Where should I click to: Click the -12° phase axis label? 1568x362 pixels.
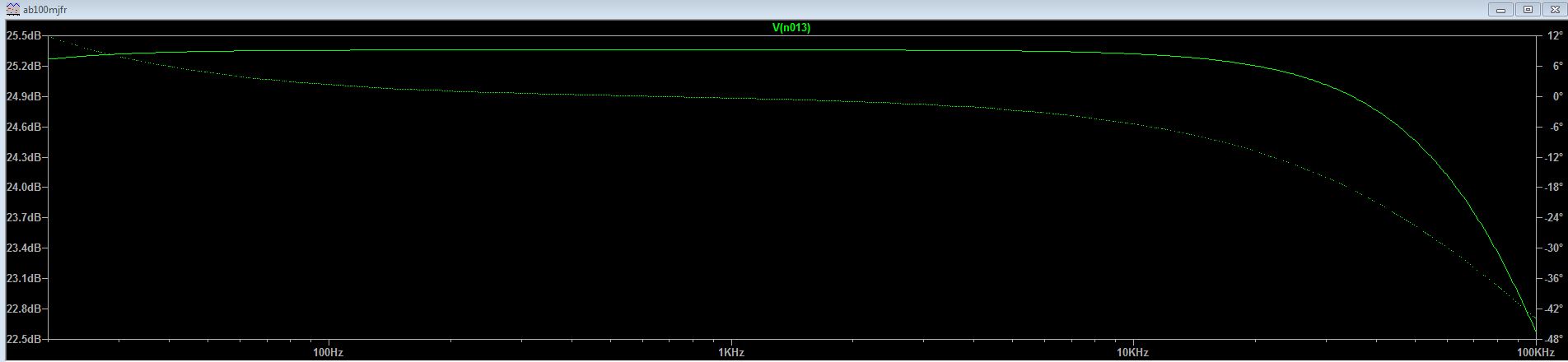point(1552,157)
